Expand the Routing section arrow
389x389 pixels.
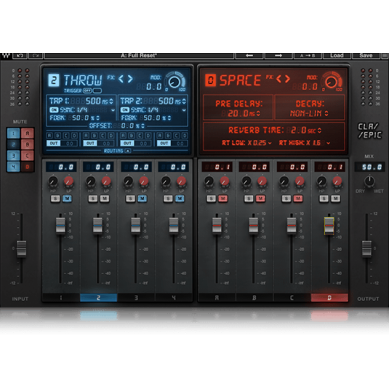click(127, 151)
